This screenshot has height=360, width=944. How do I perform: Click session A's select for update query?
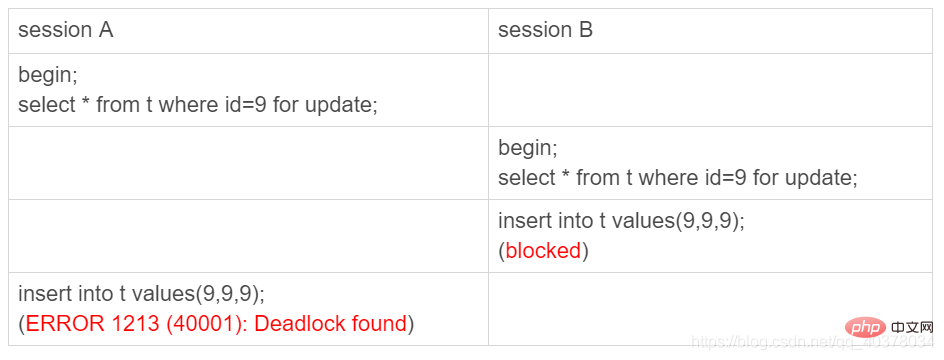click(x=197, y=105)
